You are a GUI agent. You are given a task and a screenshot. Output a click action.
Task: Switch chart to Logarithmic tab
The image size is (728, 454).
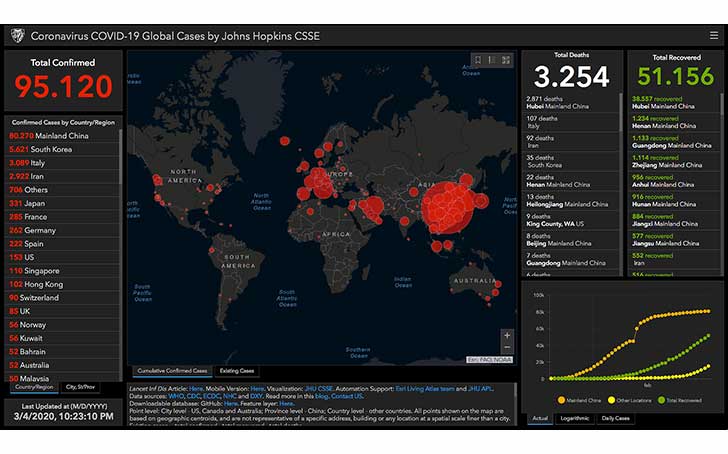(x=575, y=418)
